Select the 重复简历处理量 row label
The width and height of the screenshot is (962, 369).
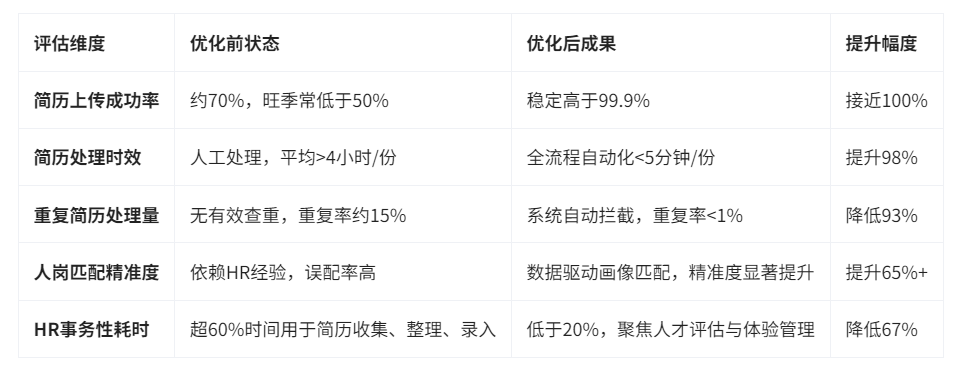(x=96, y=215)
